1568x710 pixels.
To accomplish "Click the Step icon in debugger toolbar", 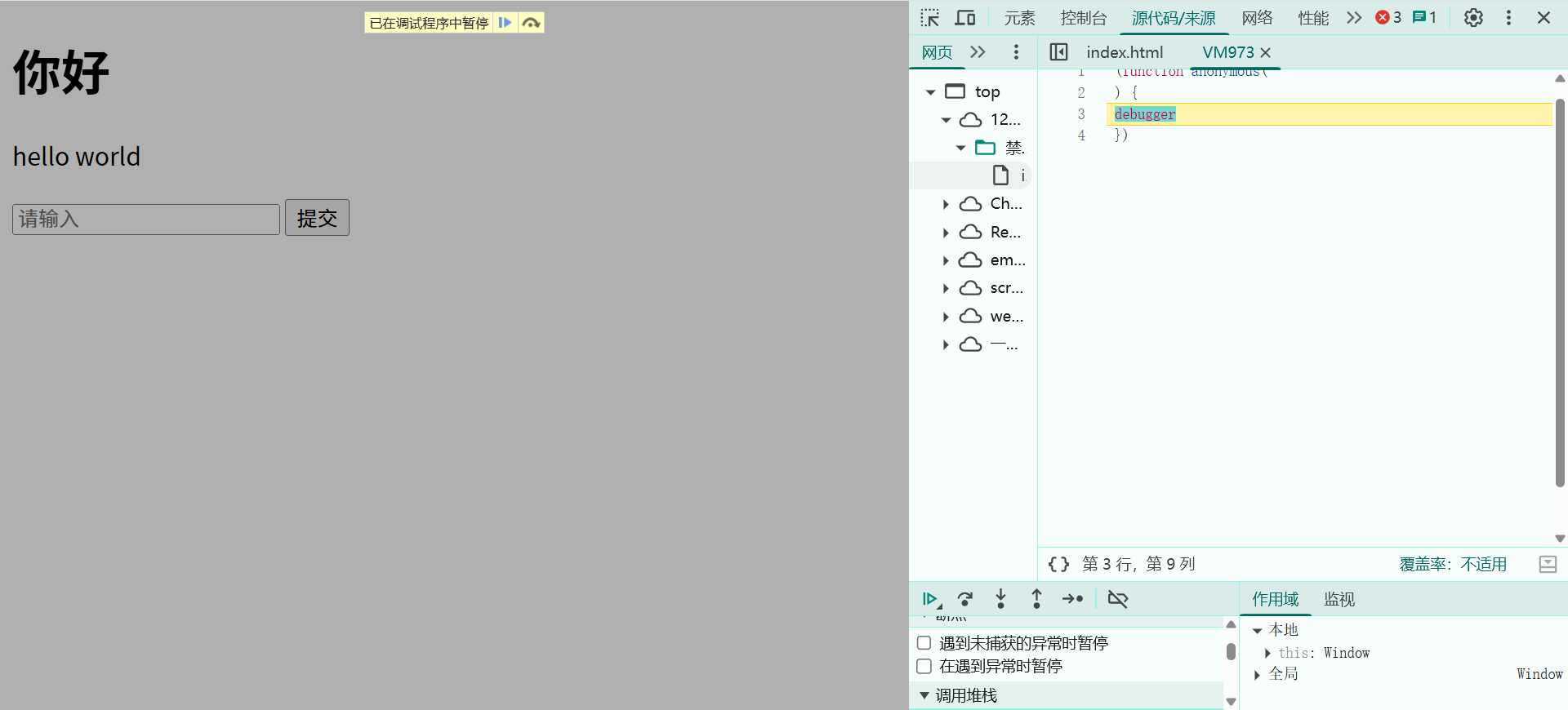I will (1072, 599).
